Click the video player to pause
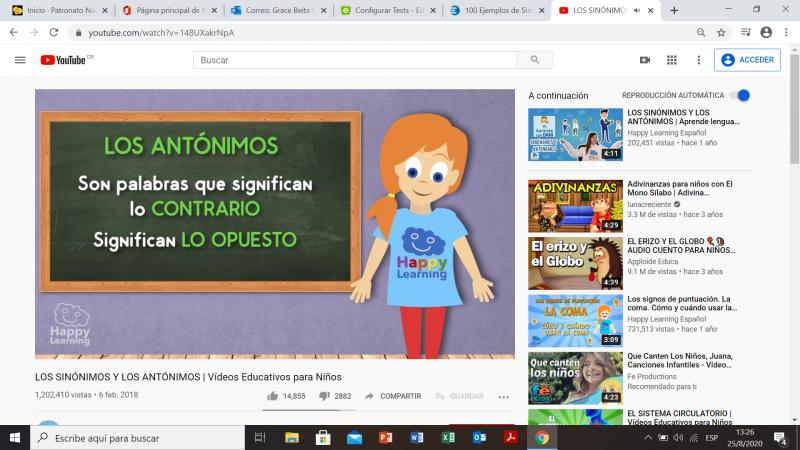The width and height of the screenshot is (800, 450). (x=274, y=224)
